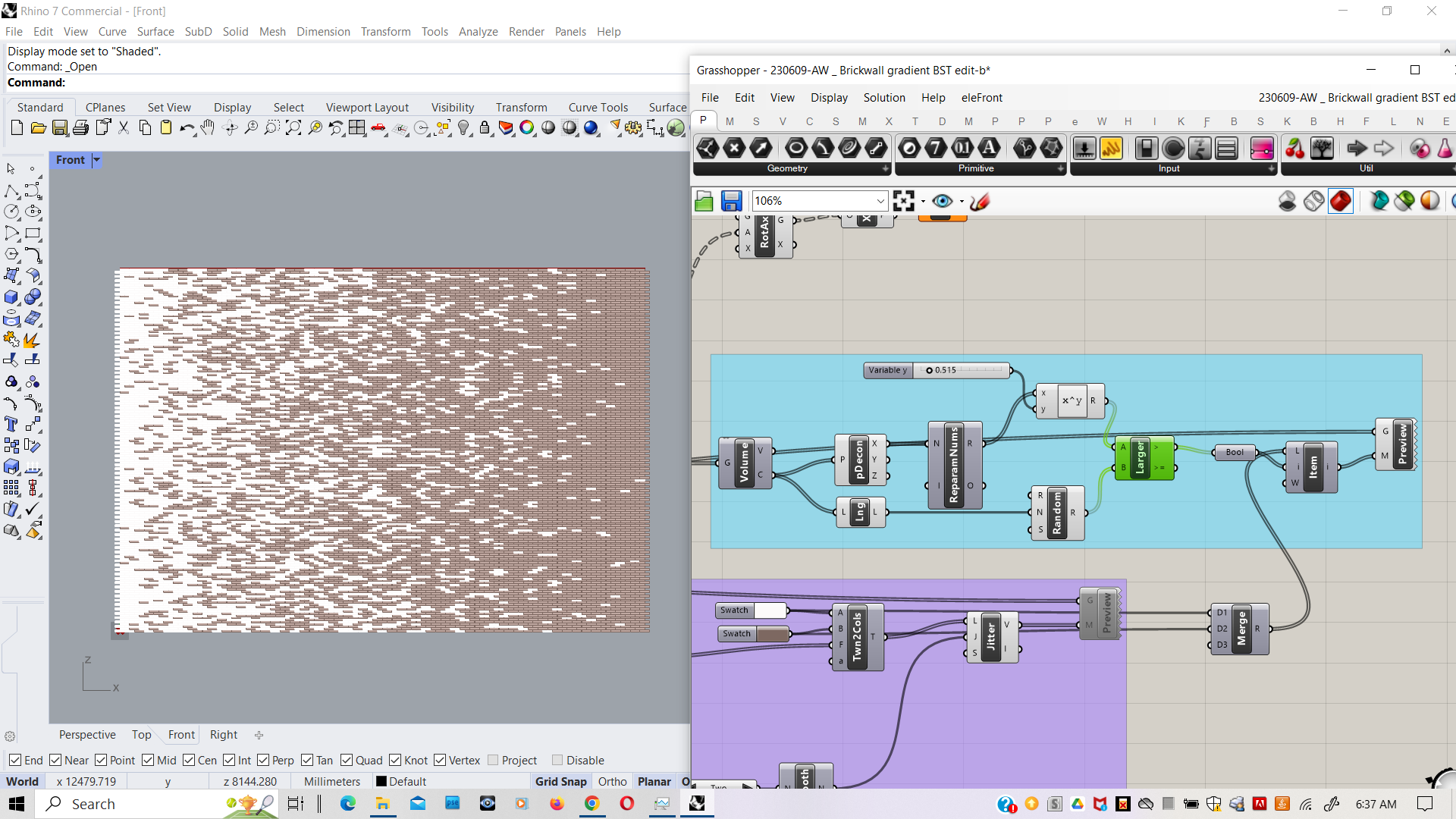Enable shaded preview red cylinder icon
Screen dimensions: 1456x819
coord(1340,201)
